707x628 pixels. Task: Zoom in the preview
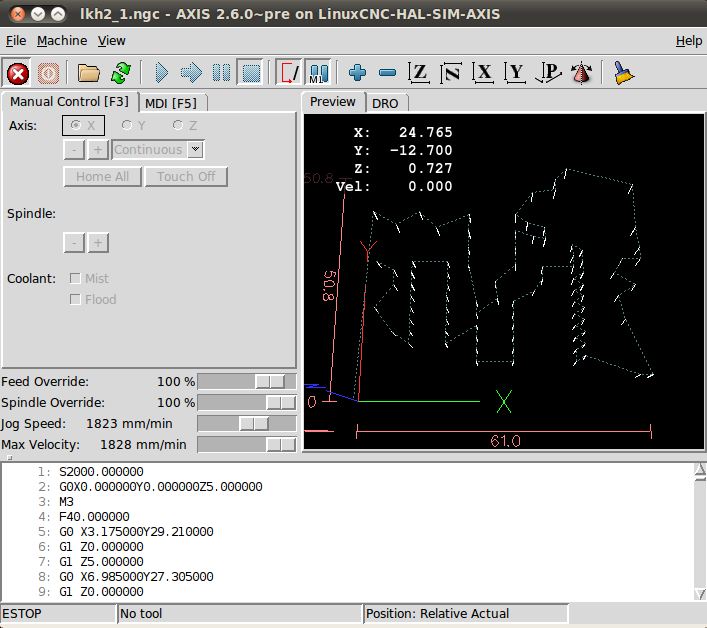pyautogui.click(x=357, y=73)
